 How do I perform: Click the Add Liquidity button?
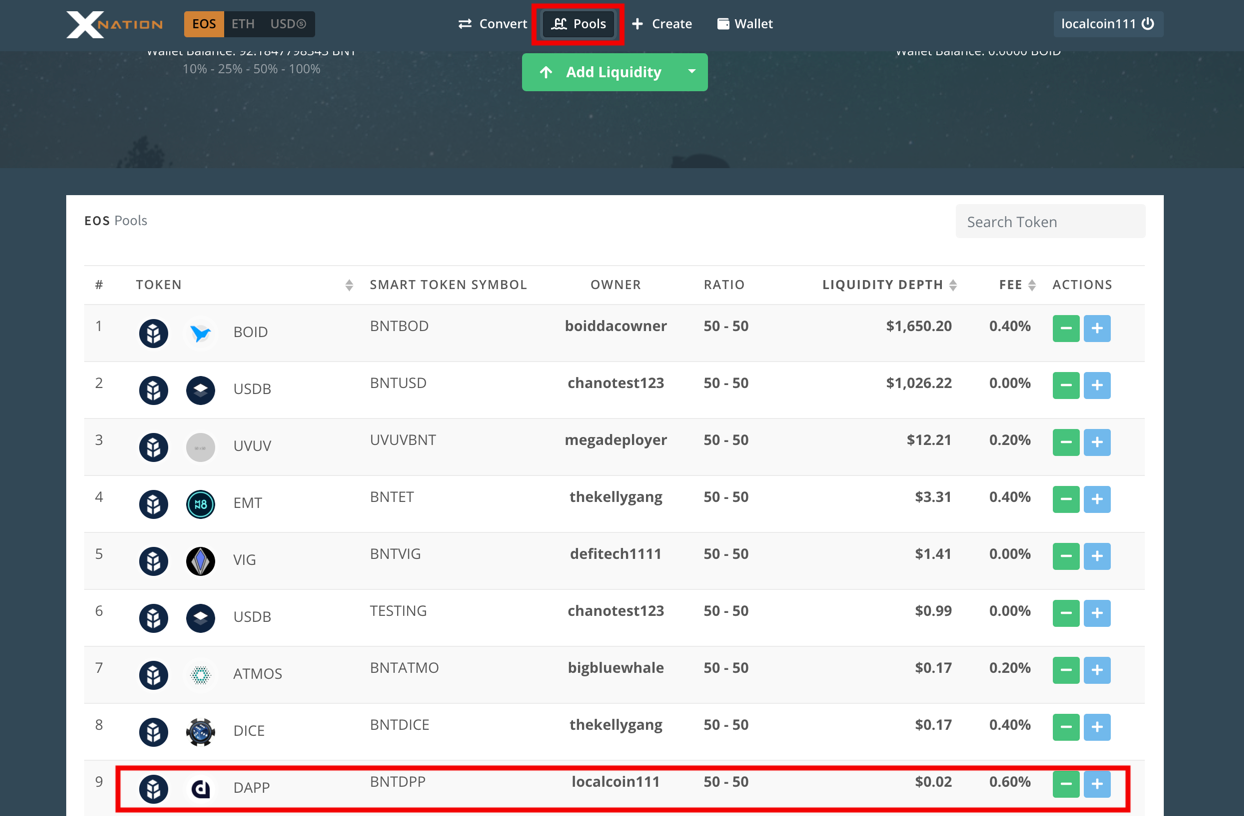pos(599,72)
